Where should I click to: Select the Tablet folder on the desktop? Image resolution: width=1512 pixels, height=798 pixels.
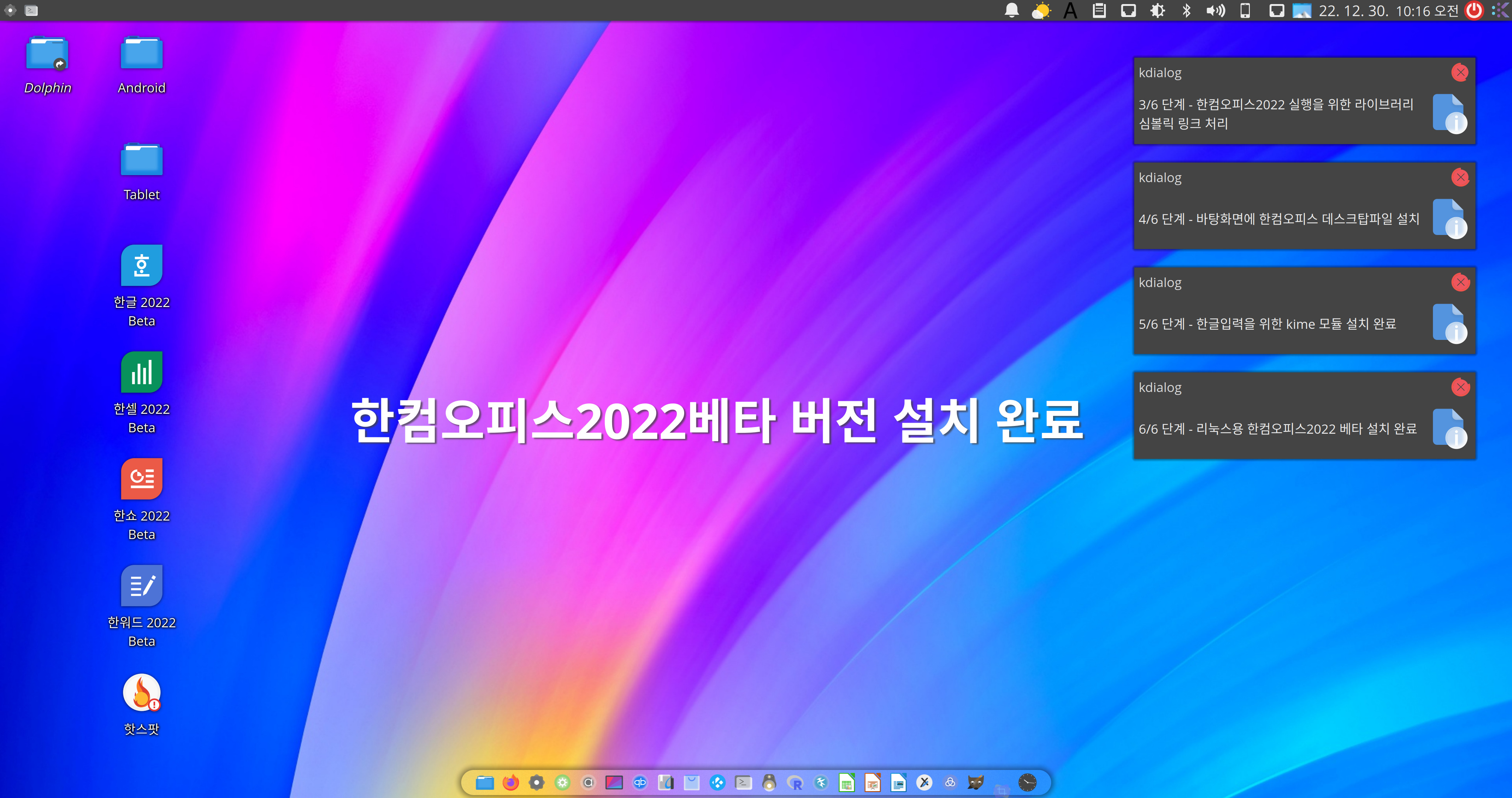pos(141,159)
